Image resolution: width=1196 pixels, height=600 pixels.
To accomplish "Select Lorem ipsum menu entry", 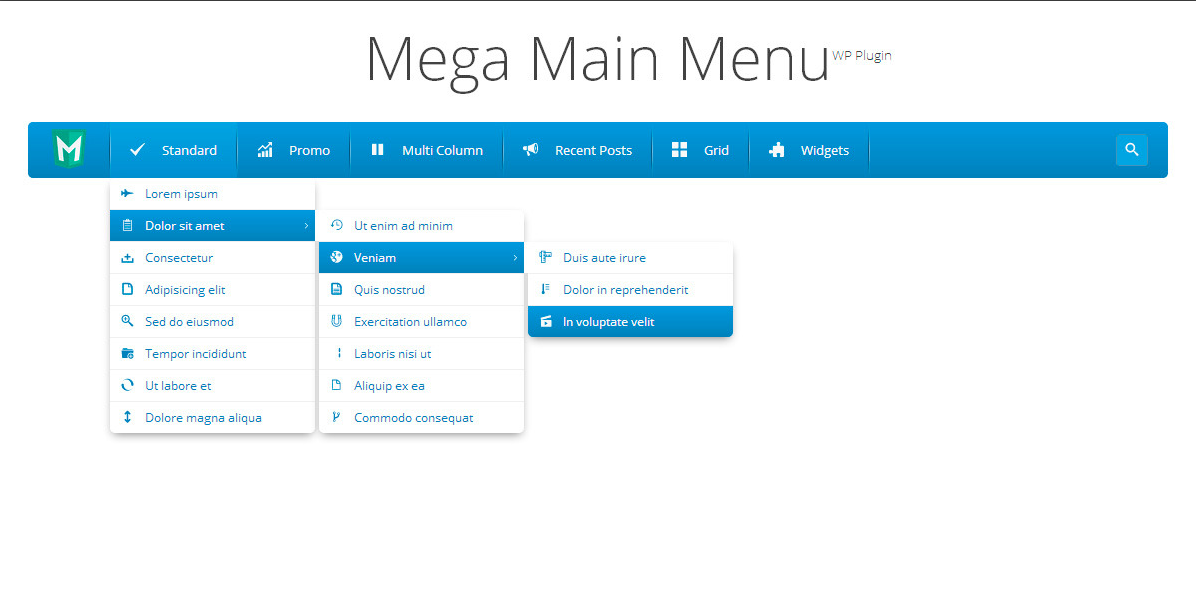I will click(212, 194).
